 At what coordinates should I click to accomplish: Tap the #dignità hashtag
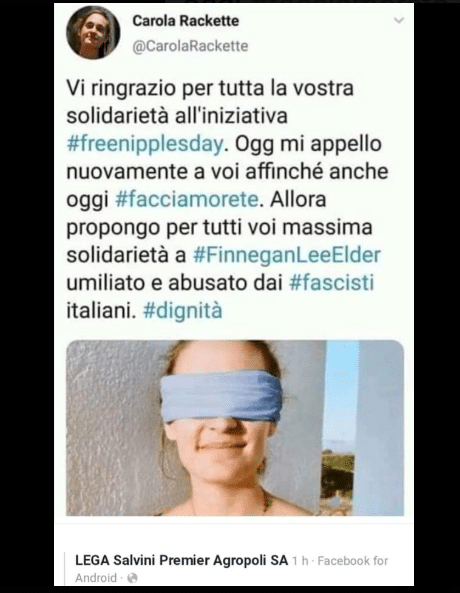tap(183, 311)
